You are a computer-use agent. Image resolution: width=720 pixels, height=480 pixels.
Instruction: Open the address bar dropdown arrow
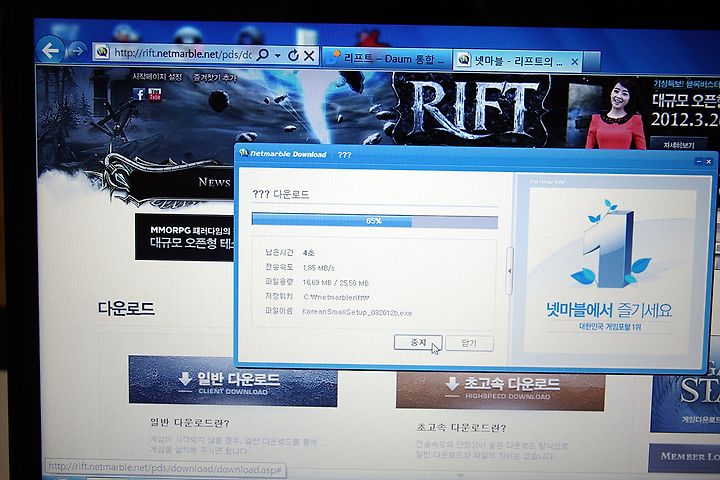click(278, 56)
